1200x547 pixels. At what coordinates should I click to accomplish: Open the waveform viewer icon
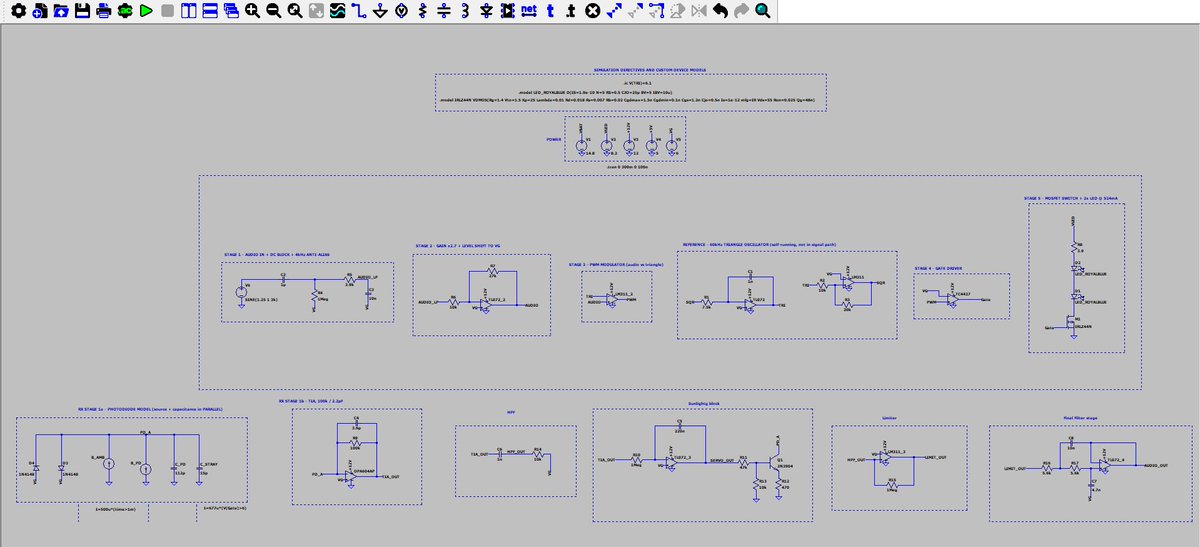click(x=337, y=11)
